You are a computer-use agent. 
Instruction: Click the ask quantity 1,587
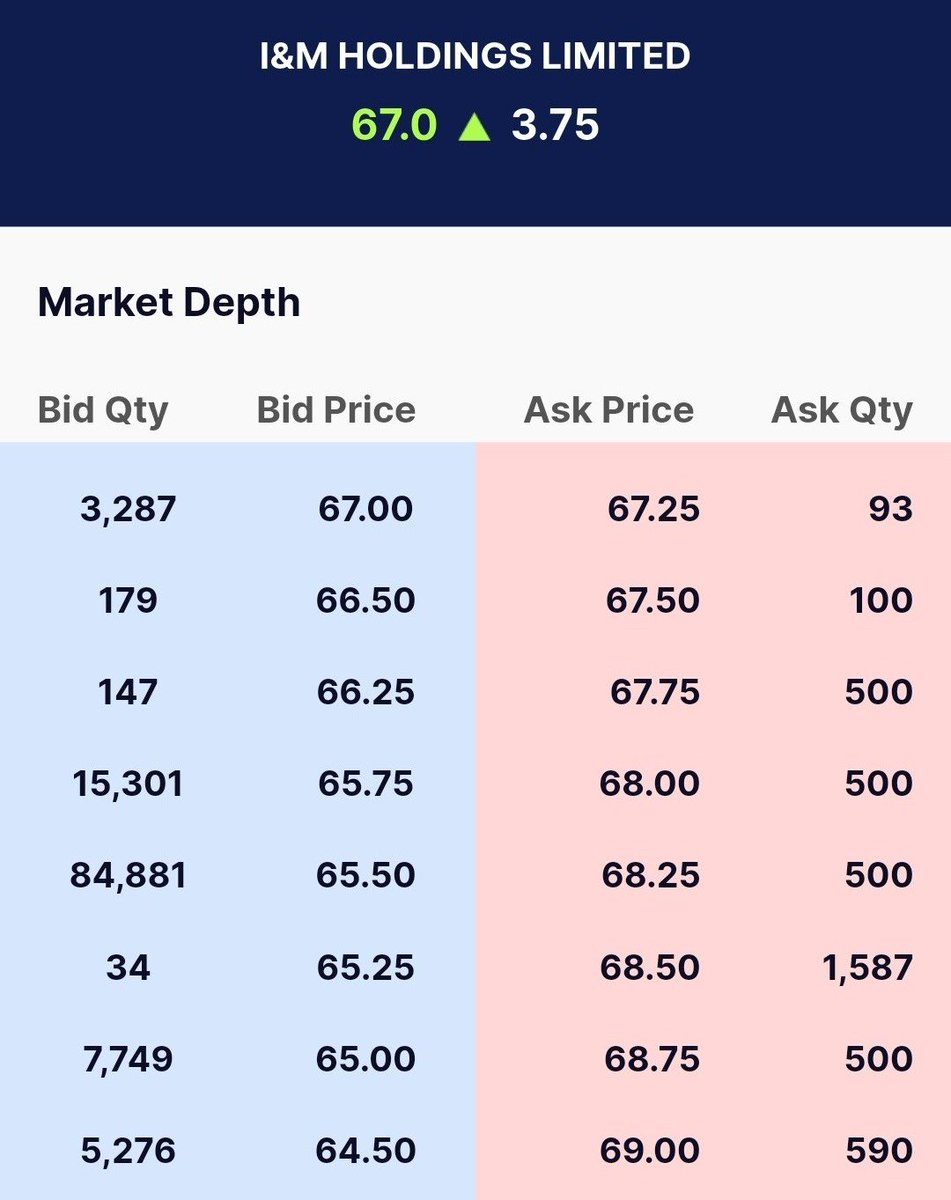868,968
